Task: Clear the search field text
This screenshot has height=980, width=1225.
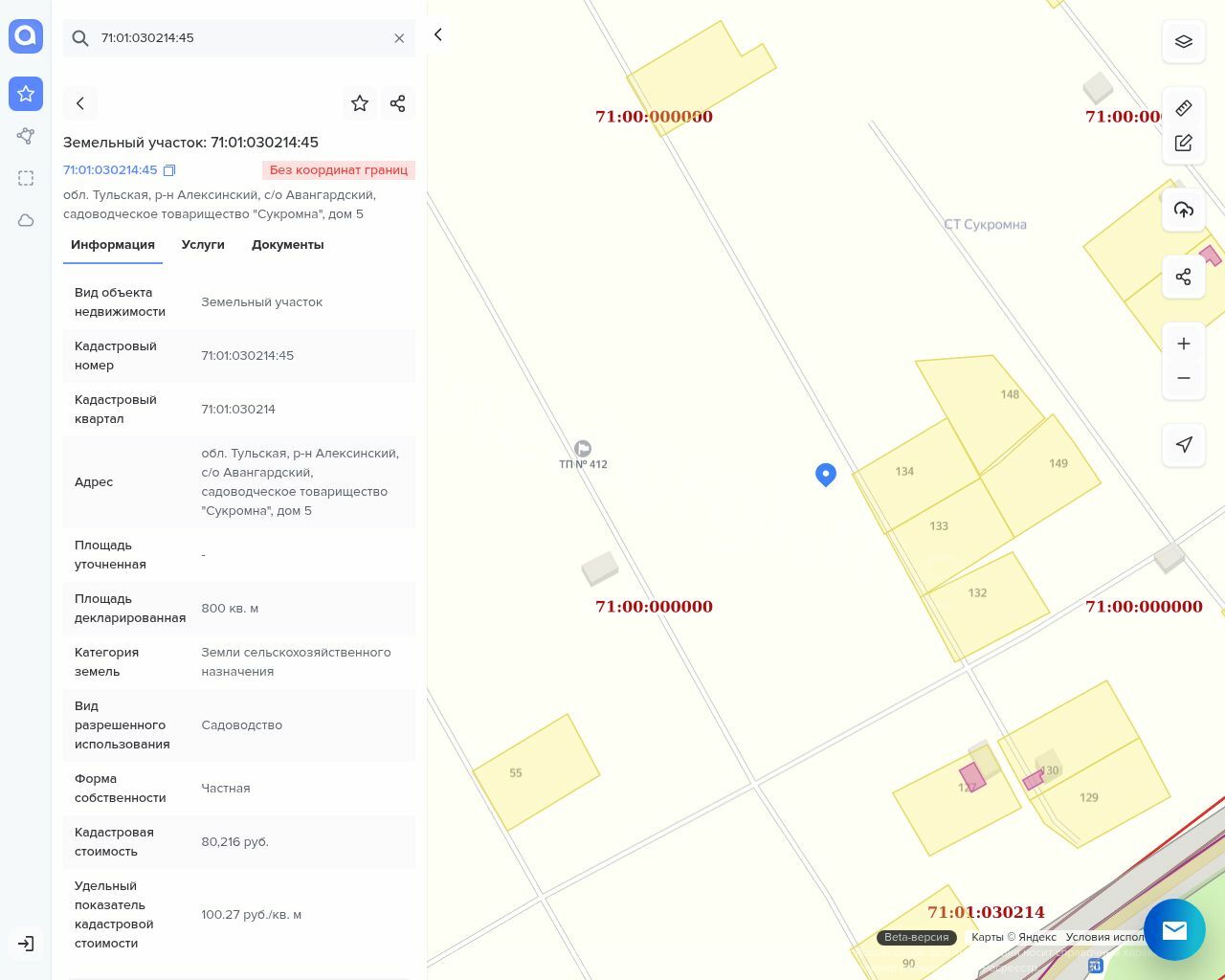Action: pos(399,38)
